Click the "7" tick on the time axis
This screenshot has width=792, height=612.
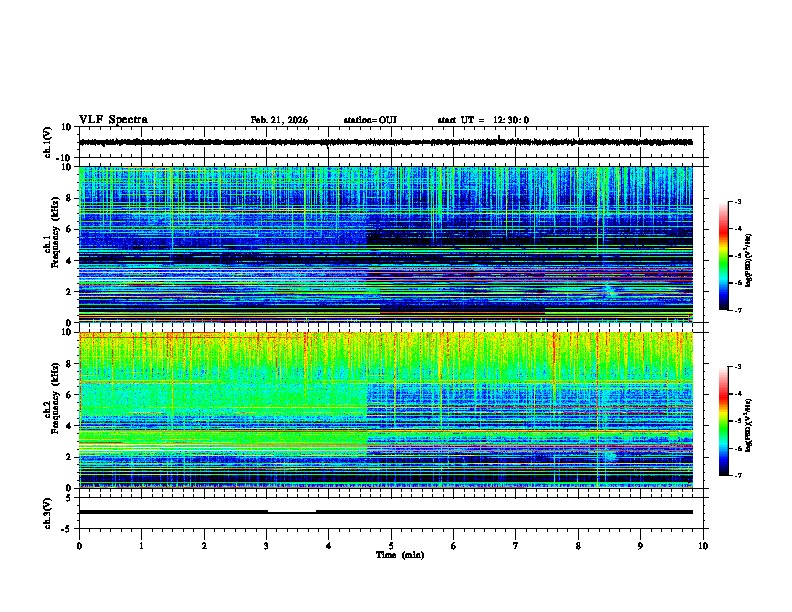516,546
